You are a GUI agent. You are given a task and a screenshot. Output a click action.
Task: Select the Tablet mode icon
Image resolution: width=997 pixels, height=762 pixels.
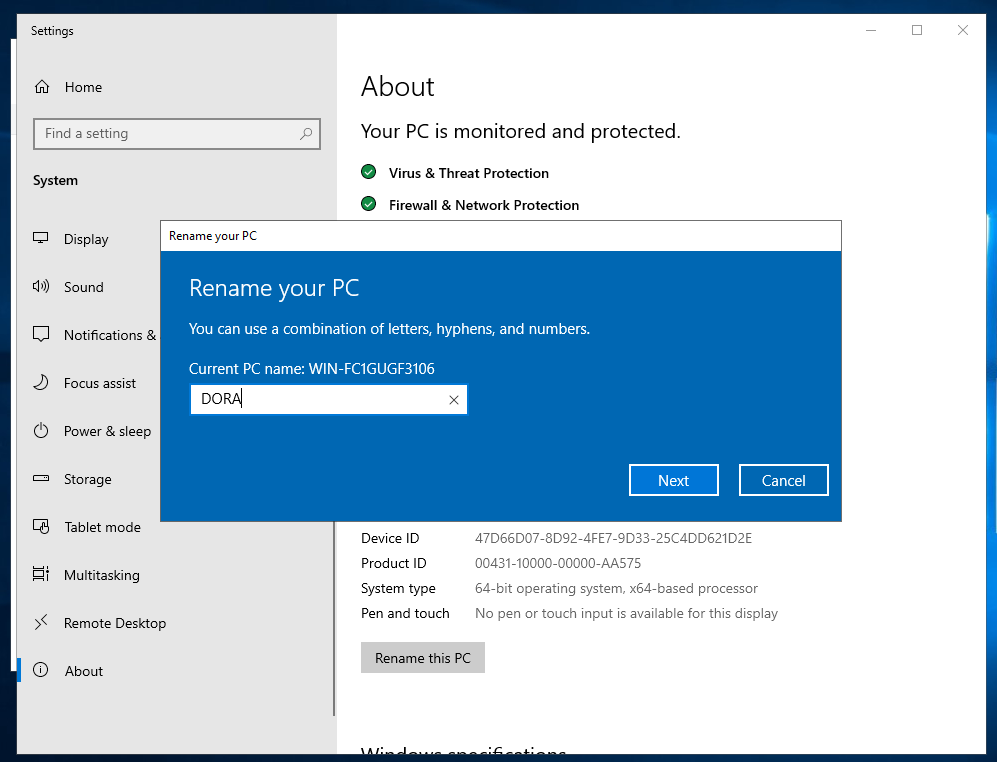pyautogui.click(x=41, y=527)
